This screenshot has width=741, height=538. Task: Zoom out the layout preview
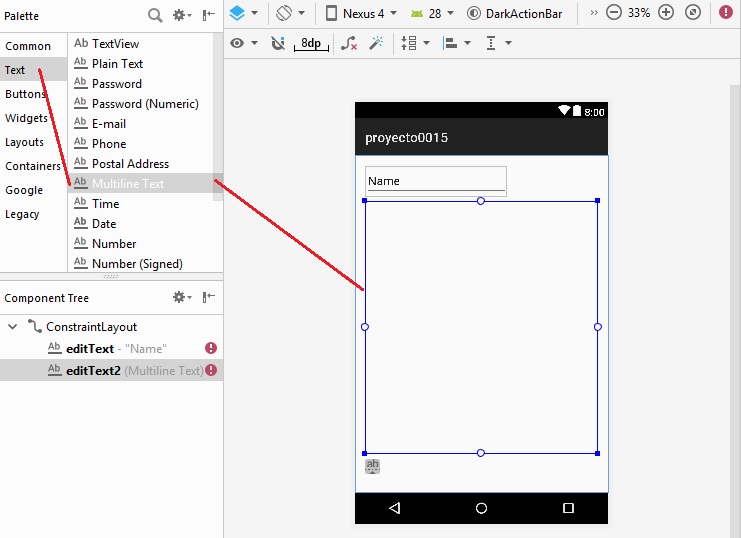click(x=614, y=13)
